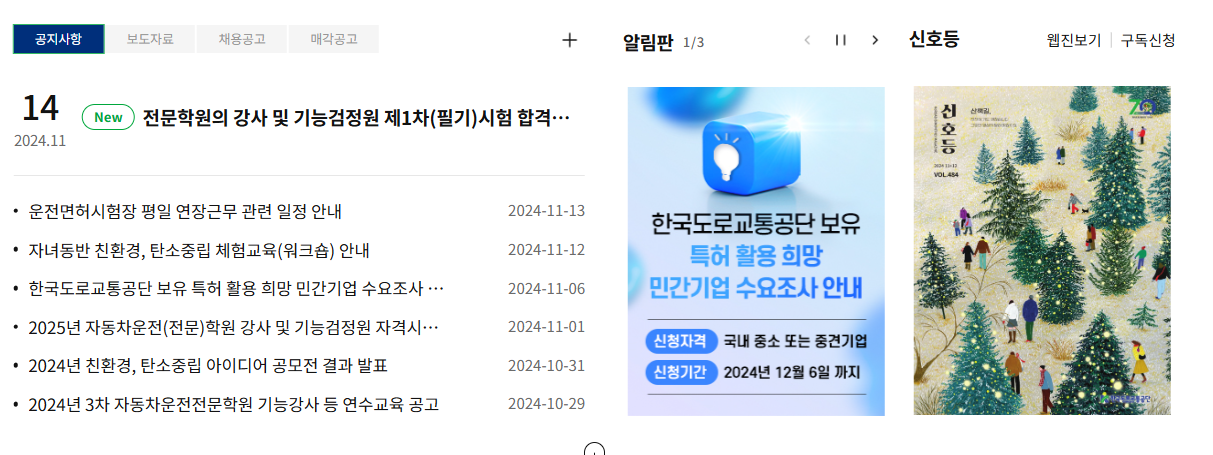This screenshot has width=1213, height=455.
Task: Click the date 2024-11-13
Action: 546,211
